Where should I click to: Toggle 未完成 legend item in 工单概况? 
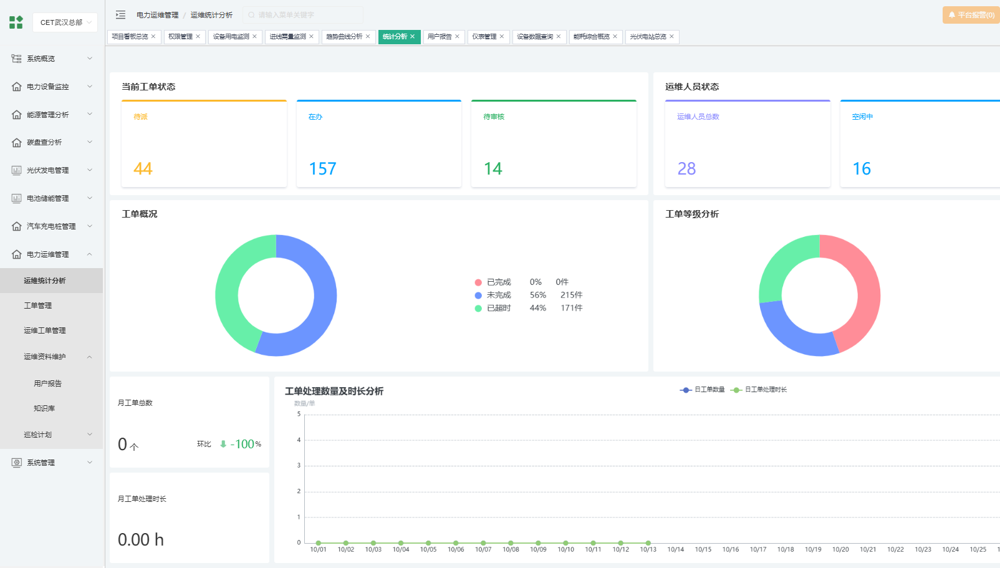[498, 295]
